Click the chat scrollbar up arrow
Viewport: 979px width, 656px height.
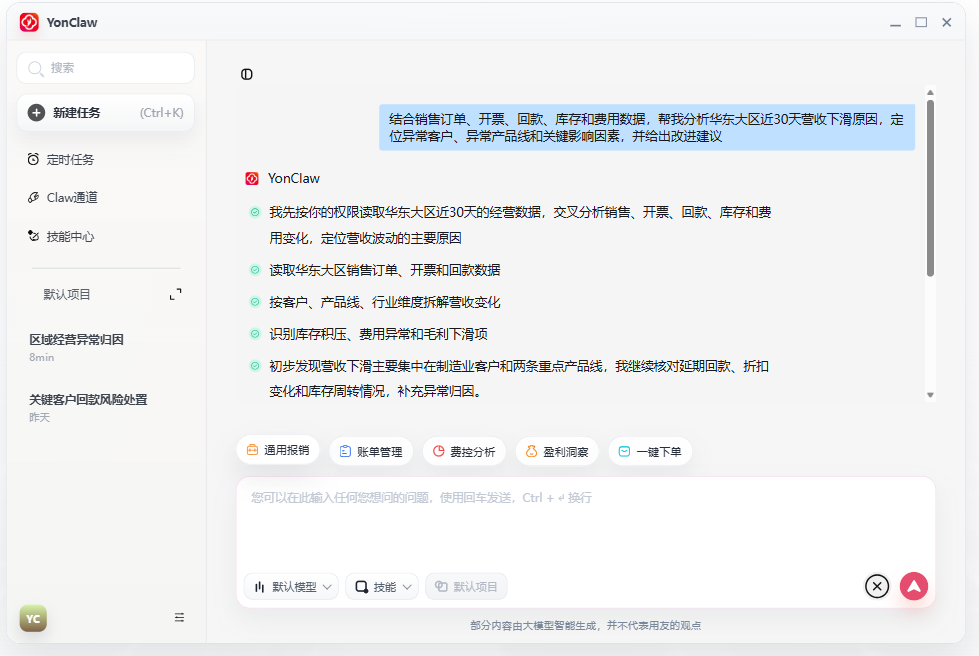pos(930,92)
